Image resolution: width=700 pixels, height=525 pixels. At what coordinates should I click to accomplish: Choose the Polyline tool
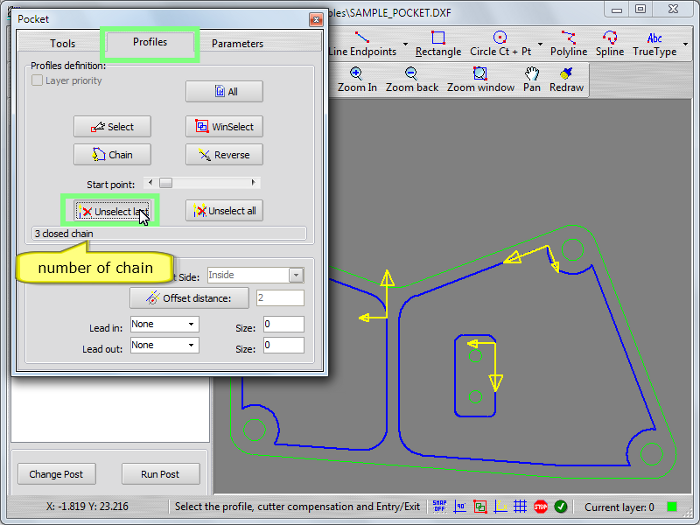pos(568,44)
